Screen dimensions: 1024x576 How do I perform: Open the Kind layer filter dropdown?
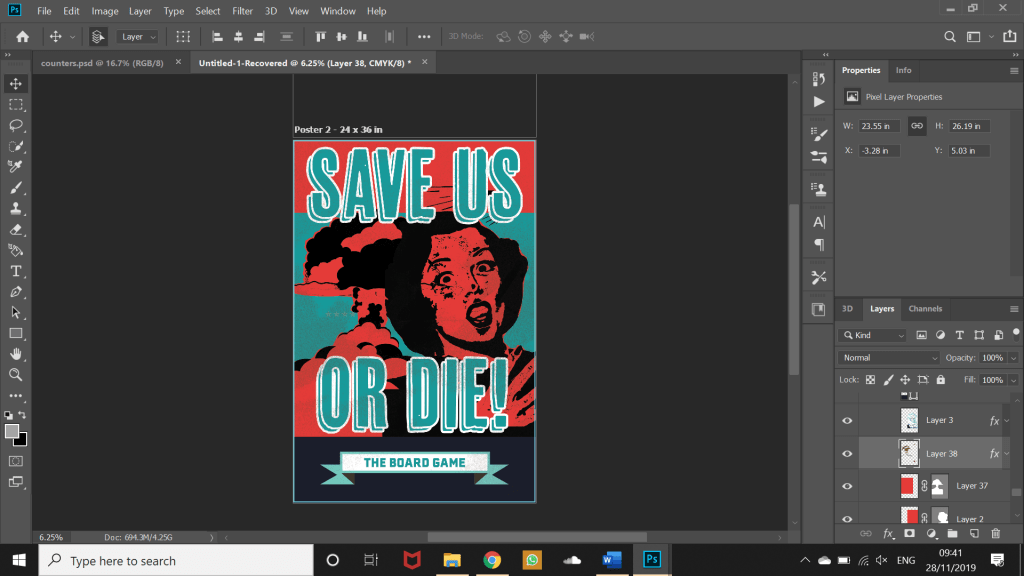(x=873, y=335)
